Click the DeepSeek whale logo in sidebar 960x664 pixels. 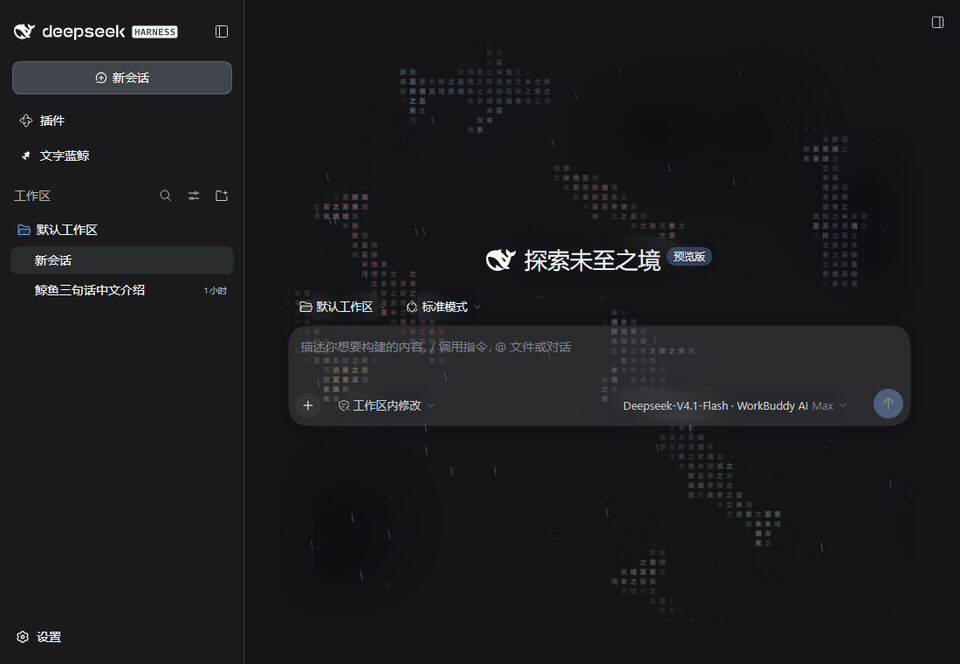(24, 31)
